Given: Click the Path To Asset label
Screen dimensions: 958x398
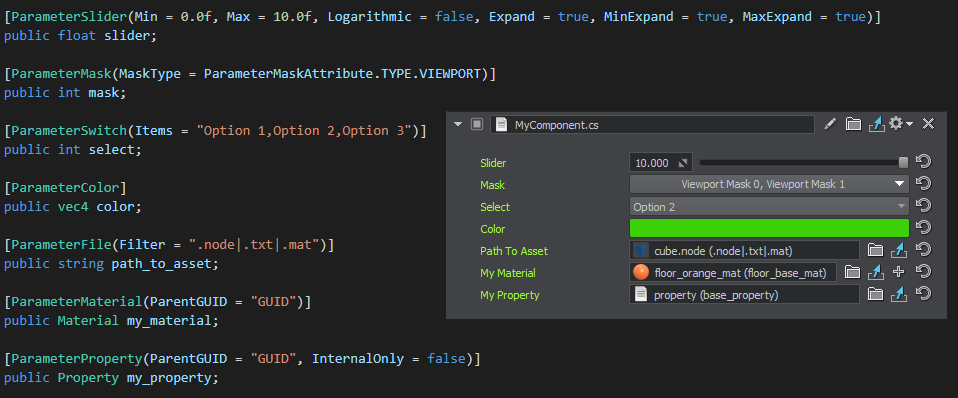Looking at the screenshot, I should (514, 251).
